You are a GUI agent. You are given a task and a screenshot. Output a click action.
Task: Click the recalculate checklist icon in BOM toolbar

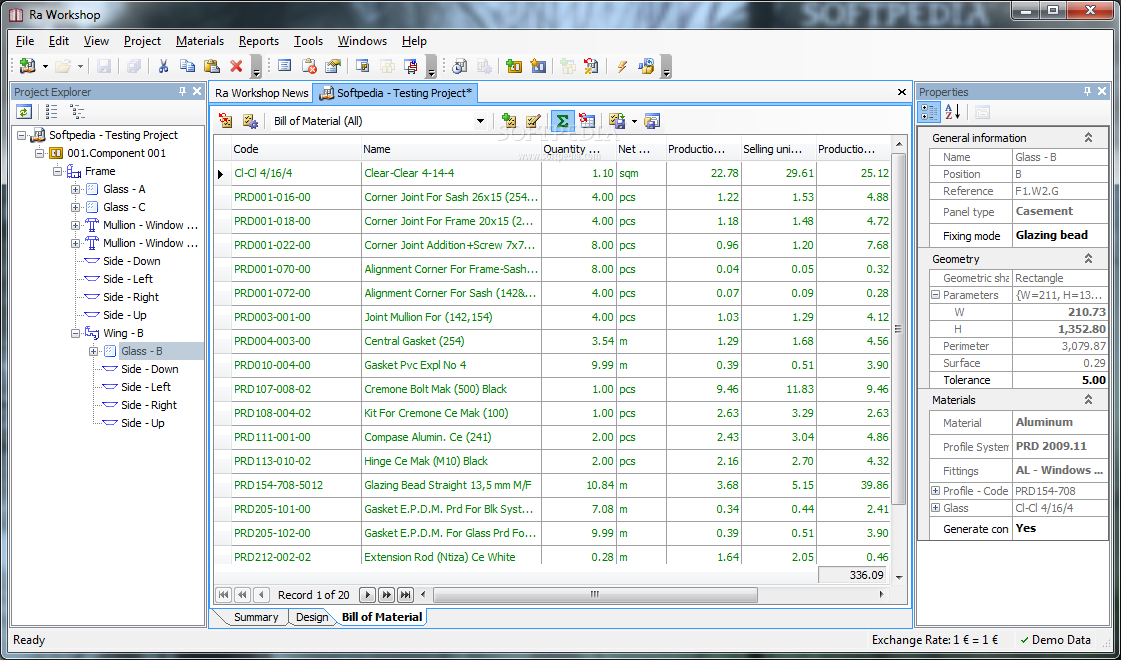[226, 121]
